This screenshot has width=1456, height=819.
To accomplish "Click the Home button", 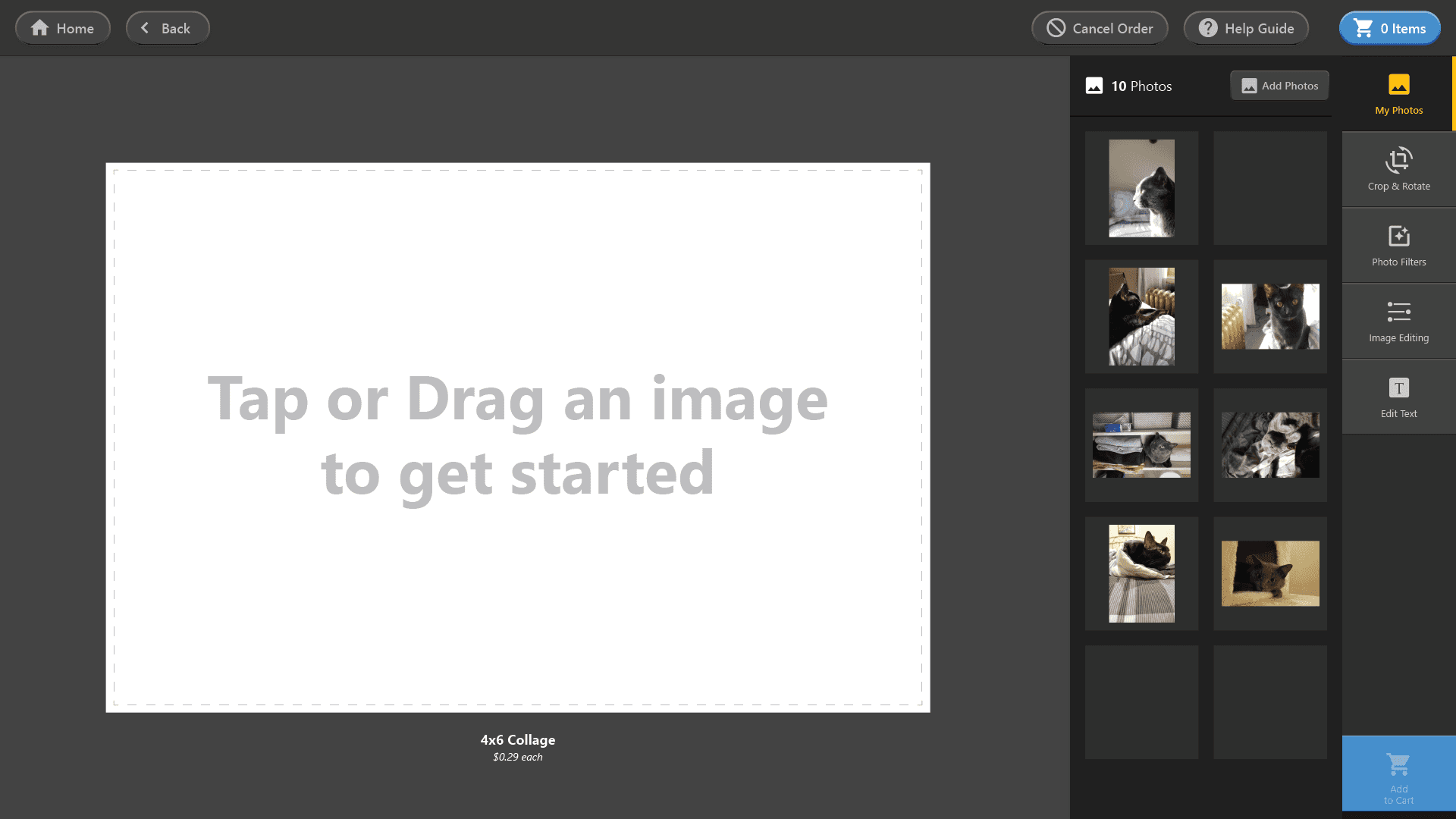I will [63, 28].
